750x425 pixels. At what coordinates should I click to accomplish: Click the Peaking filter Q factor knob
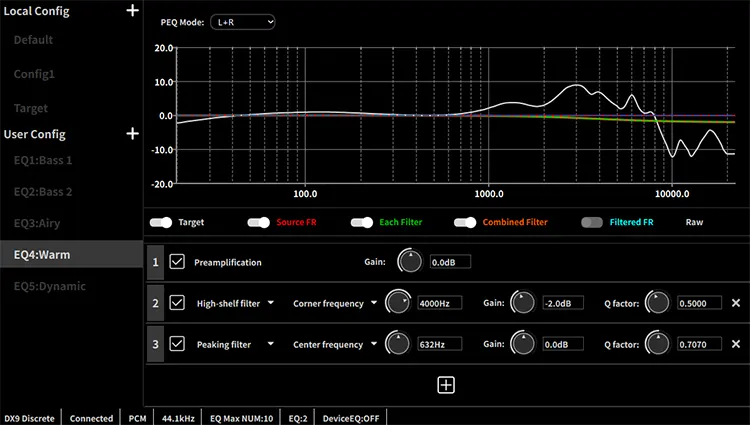coord(658,343)
